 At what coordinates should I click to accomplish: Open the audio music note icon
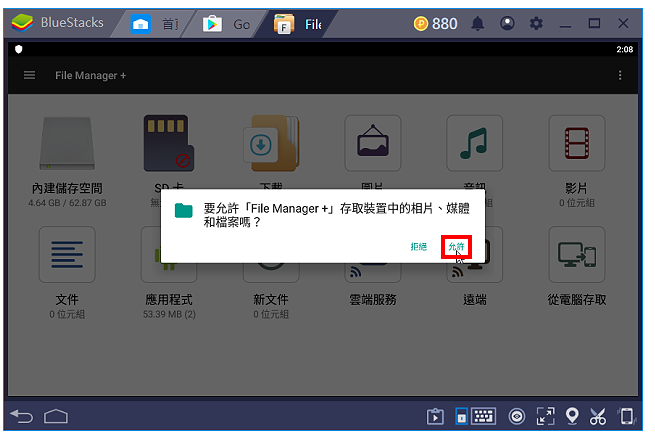pyautogui.click(x=475, y=143)
